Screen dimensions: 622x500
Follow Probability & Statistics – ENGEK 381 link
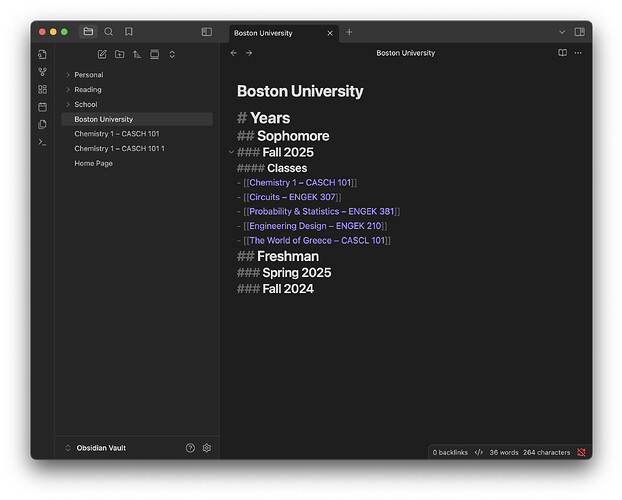click(322, 212)
